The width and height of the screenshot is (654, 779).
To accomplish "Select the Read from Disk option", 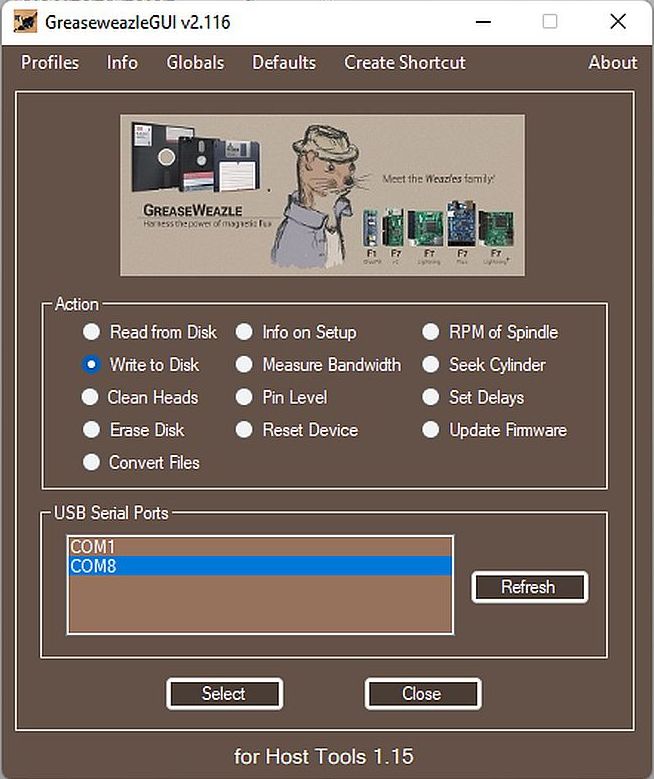I will (x=92, y=332).
